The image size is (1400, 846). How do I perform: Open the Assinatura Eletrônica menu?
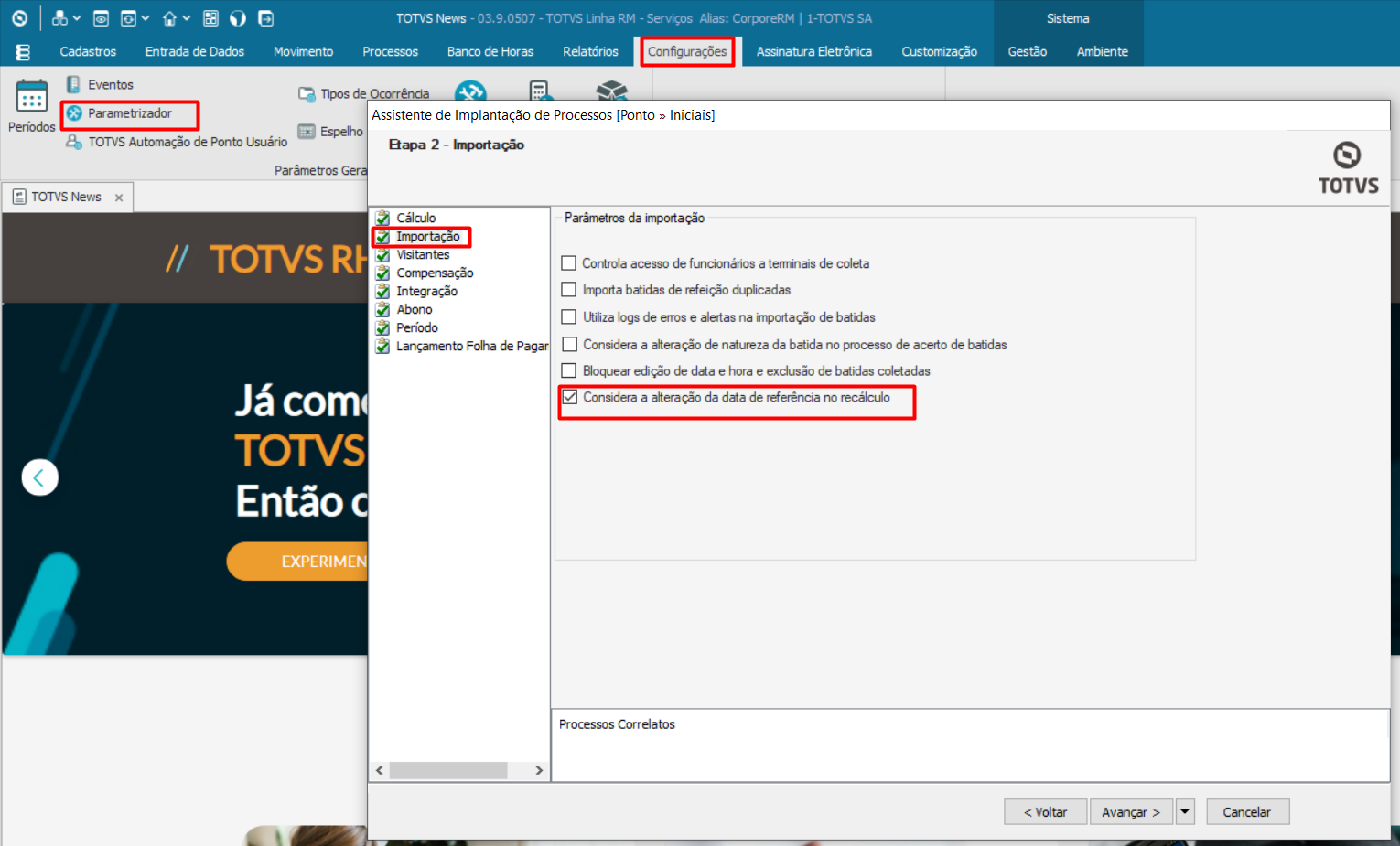(814, 52)
